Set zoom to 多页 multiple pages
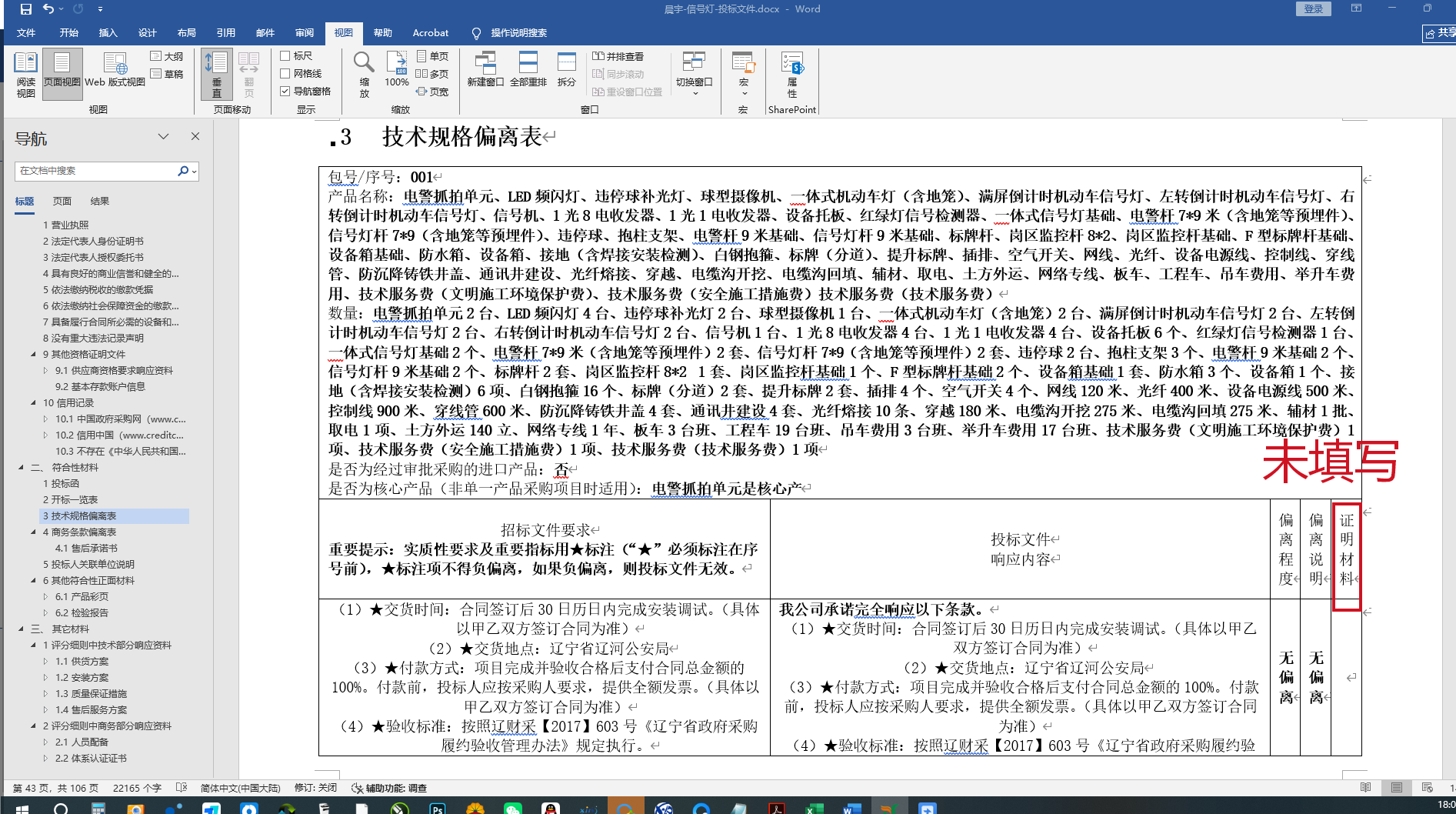Screen dimensions: 1456x814 [432, 74]
